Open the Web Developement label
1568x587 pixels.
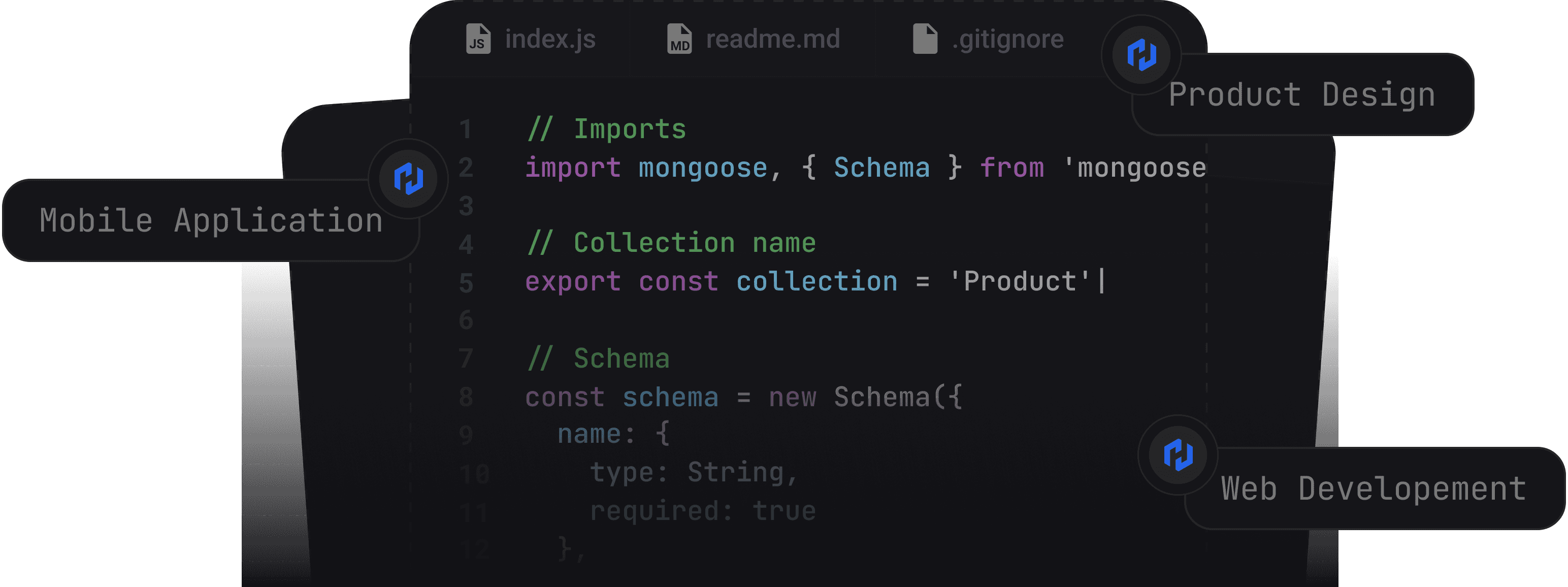point(1373,489)
